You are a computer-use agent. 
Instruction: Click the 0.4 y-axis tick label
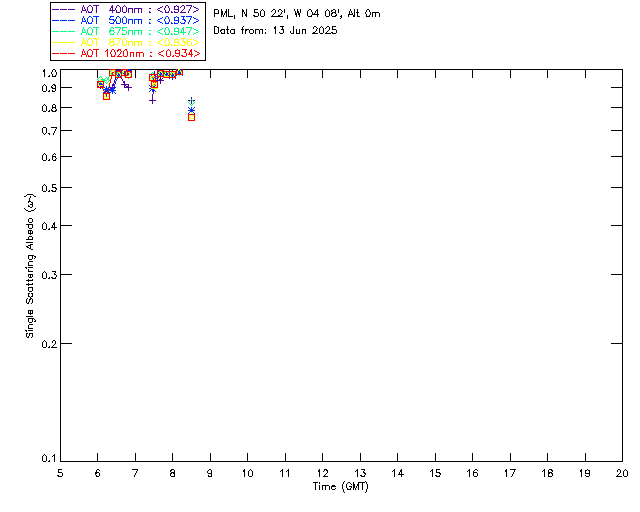coord(49,226)
